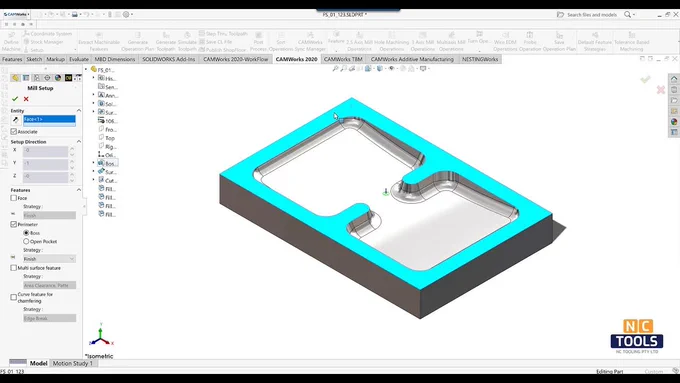
Task: Open the CAMWorks TBM tab
Action: (343, 59)
